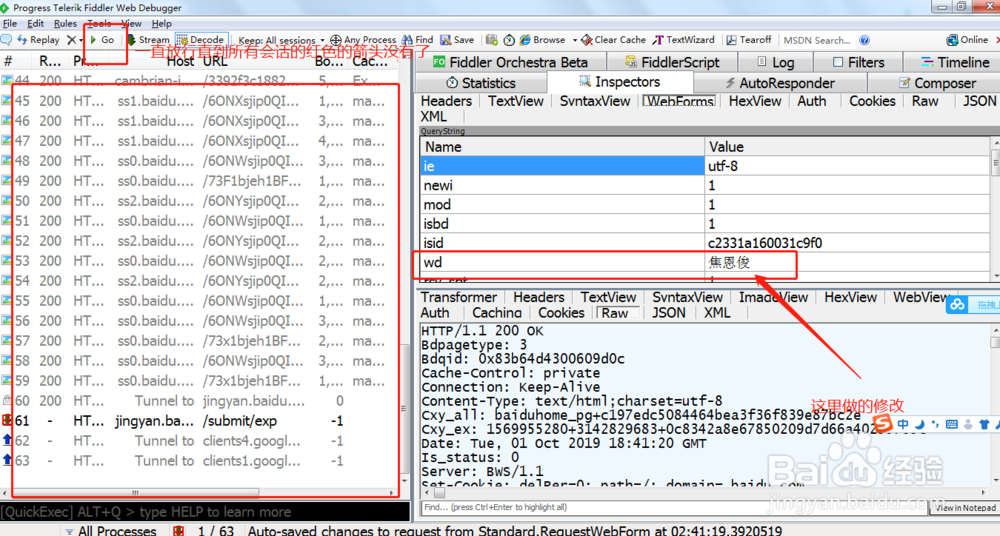Screen dimensions: 1000x536
Task: Open the Remove sessions dropdown arrow
Action: (x=81, y=40)
